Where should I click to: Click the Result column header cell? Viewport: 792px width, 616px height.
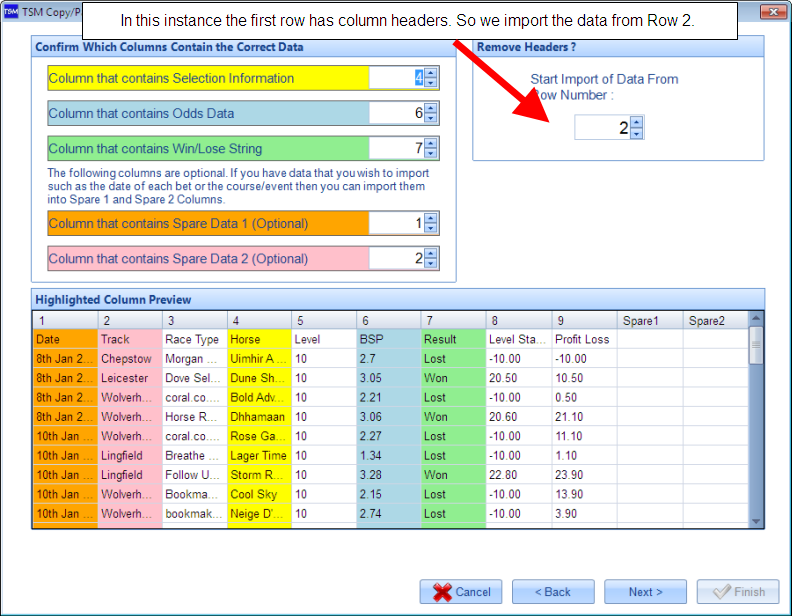click(452, 339)
